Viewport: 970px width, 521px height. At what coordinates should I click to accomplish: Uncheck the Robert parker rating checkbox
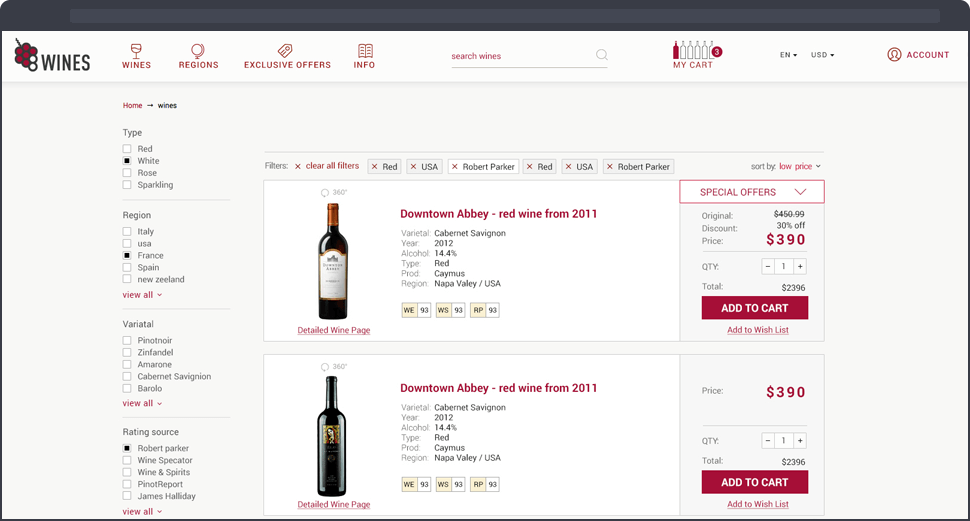coord(127,448)
